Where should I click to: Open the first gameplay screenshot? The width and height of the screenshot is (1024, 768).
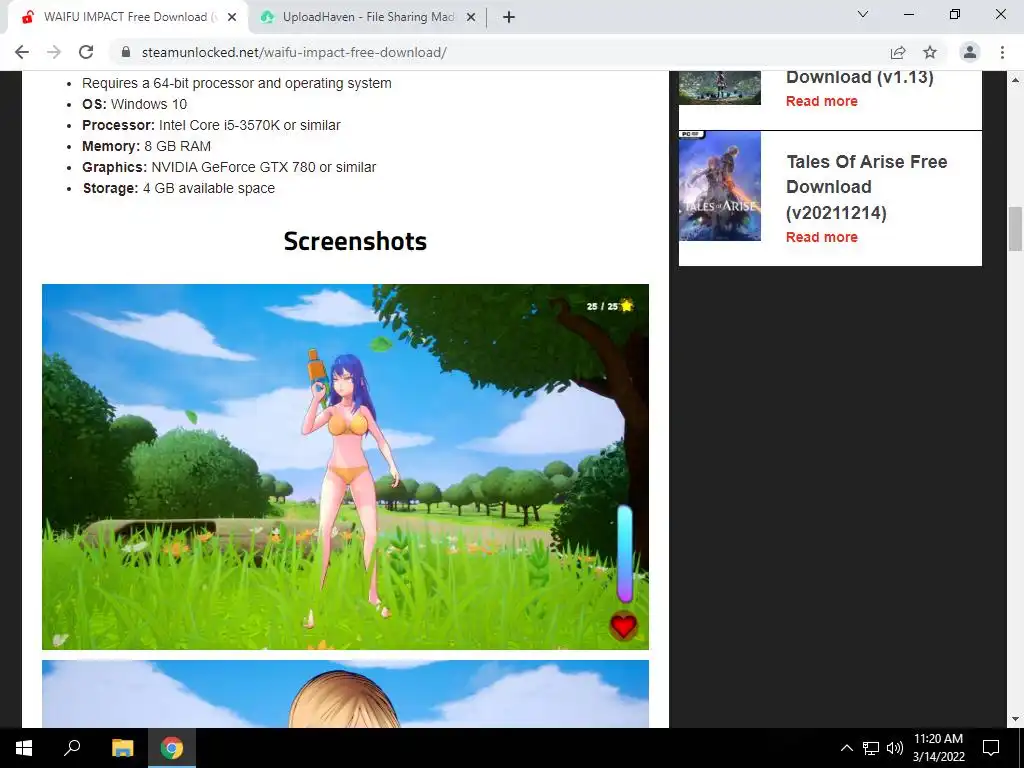345,467
